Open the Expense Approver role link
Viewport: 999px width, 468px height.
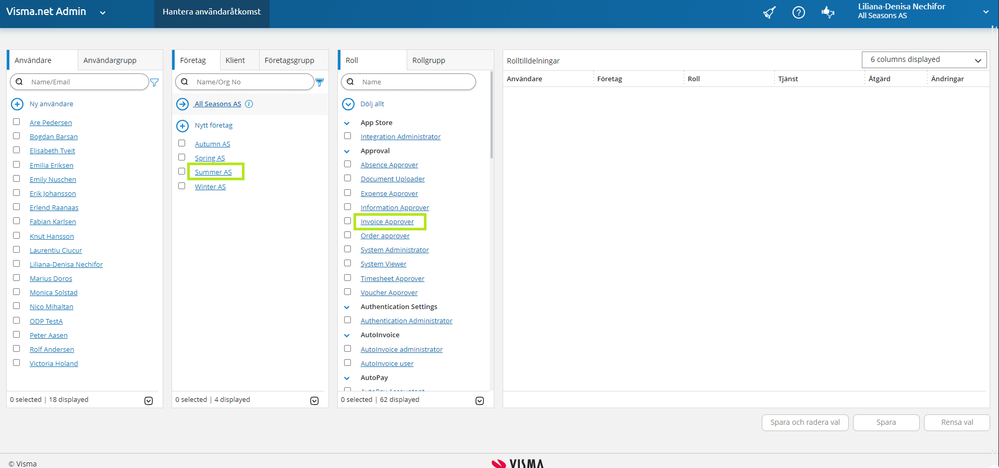pyautogui.click(x=389, y=194)
